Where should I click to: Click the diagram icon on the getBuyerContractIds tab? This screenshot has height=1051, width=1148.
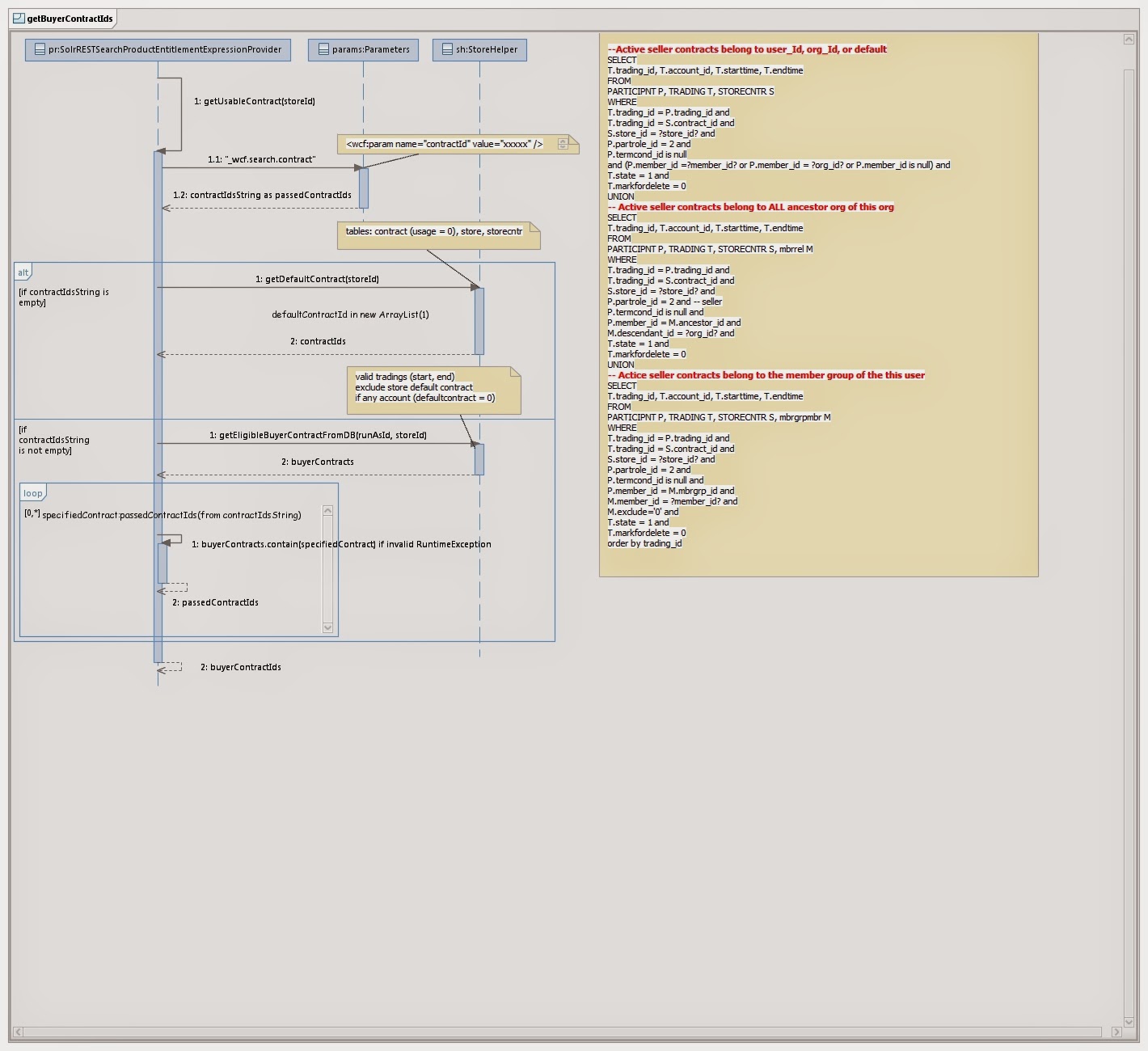coord(18,16)
